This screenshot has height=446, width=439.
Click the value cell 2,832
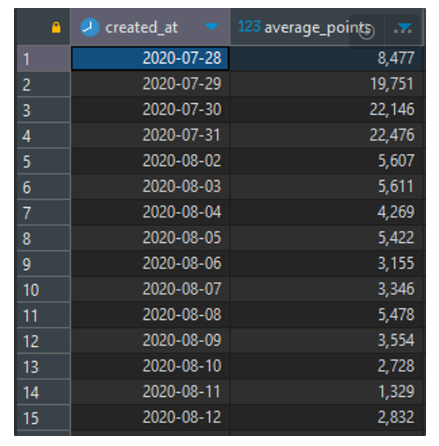coord(327,418)
